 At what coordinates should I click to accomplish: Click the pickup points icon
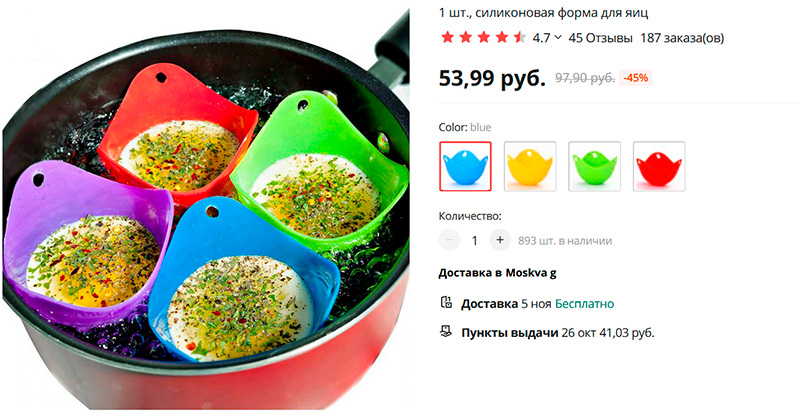(446, 332)
